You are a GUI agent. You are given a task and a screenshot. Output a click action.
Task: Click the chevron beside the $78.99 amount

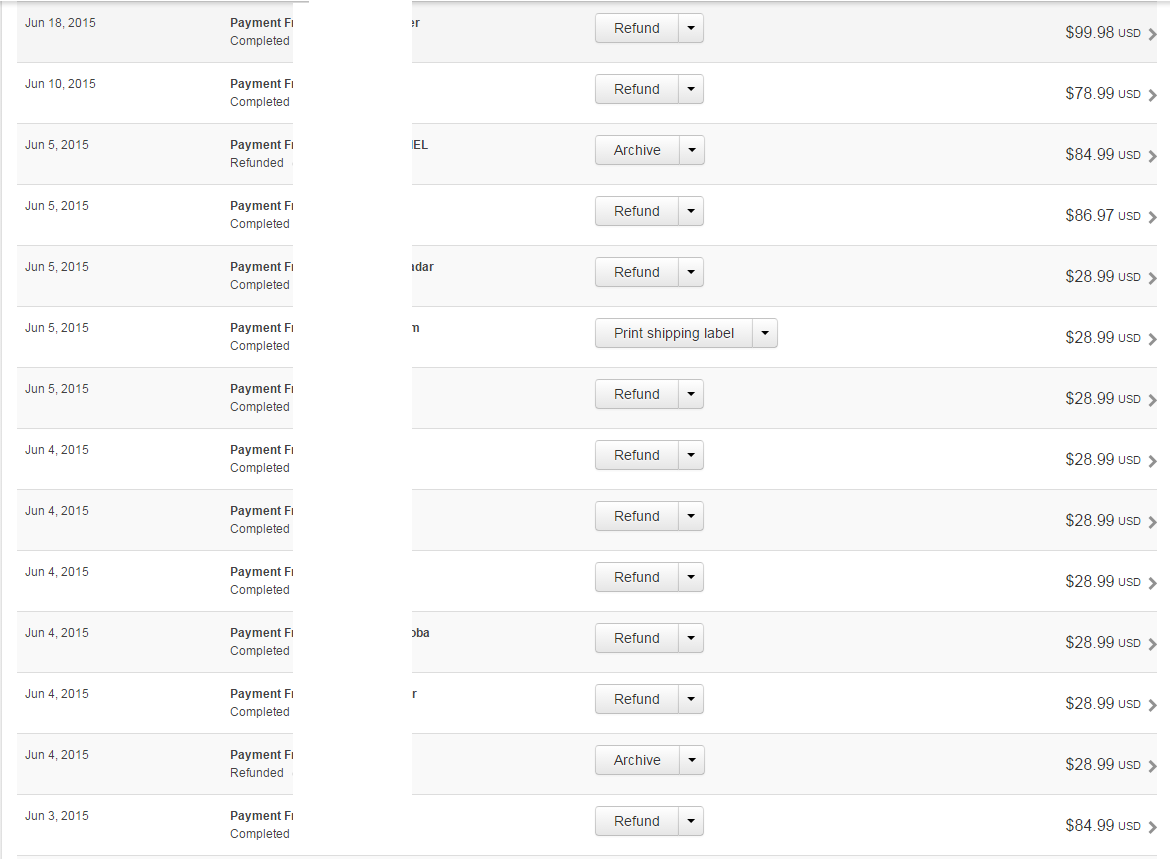pos(1153,95)
